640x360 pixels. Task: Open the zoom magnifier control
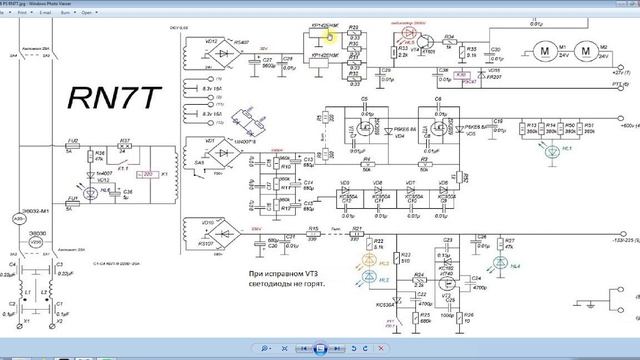[x=266, y=349]
